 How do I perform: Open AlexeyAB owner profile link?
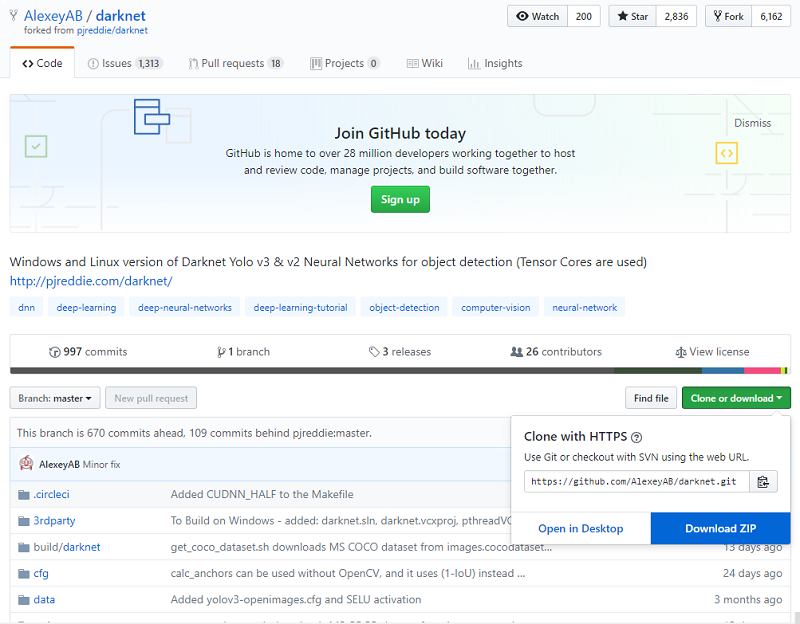[53, 16]
